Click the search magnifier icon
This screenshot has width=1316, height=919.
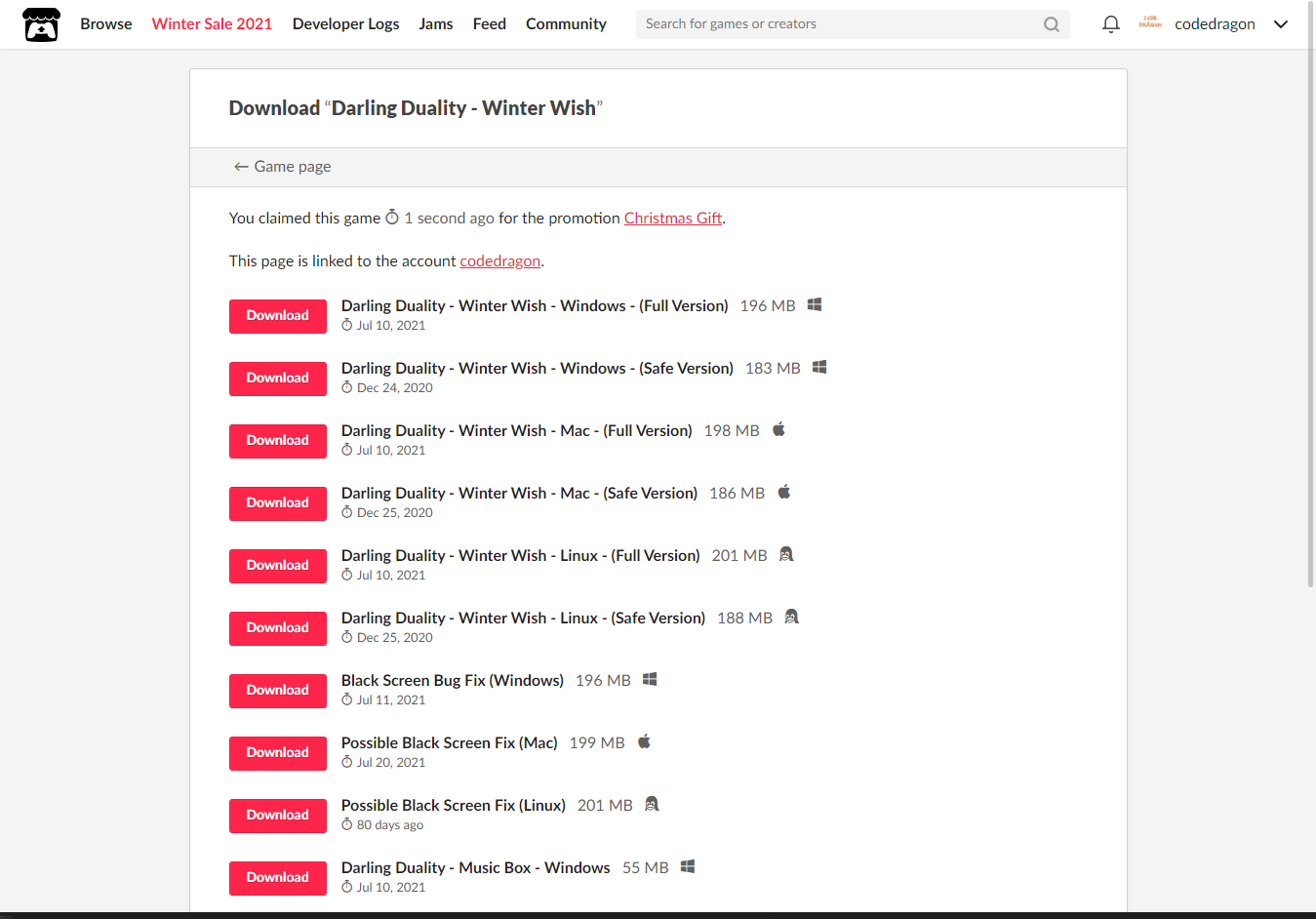(x=1051, y=24)
